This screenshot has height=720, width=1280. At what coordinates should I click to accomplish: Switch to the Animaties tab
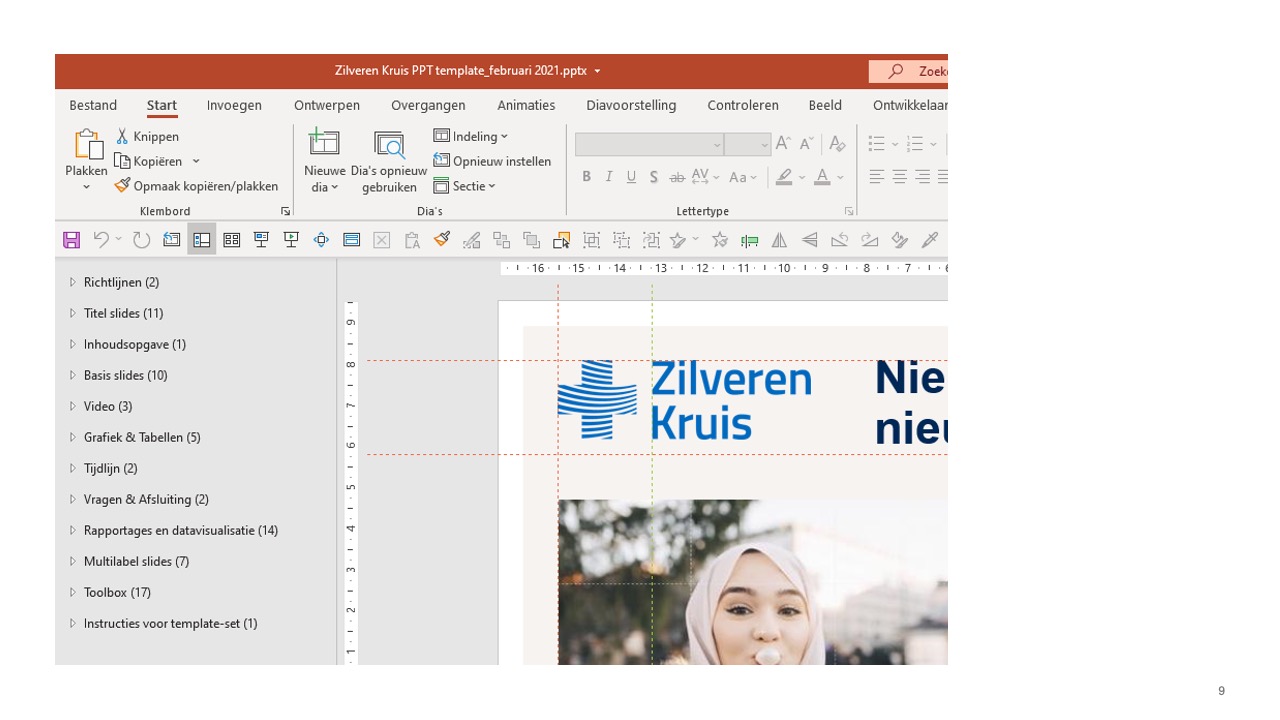click(526, 105)
